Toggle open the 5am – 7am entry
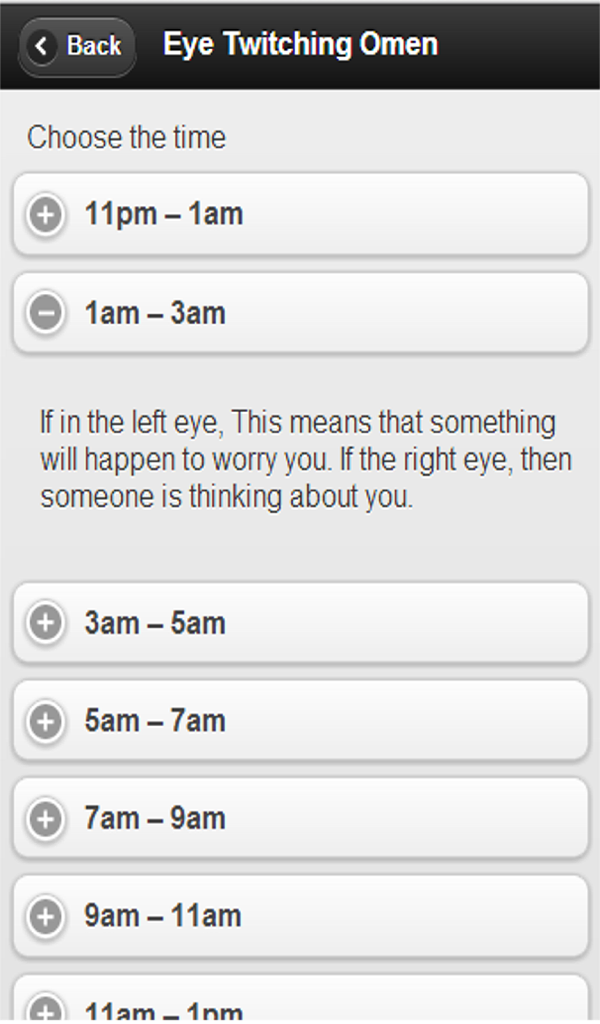Image resolution: width=600 pixels, height=1024 pixels. pos(300,721)
